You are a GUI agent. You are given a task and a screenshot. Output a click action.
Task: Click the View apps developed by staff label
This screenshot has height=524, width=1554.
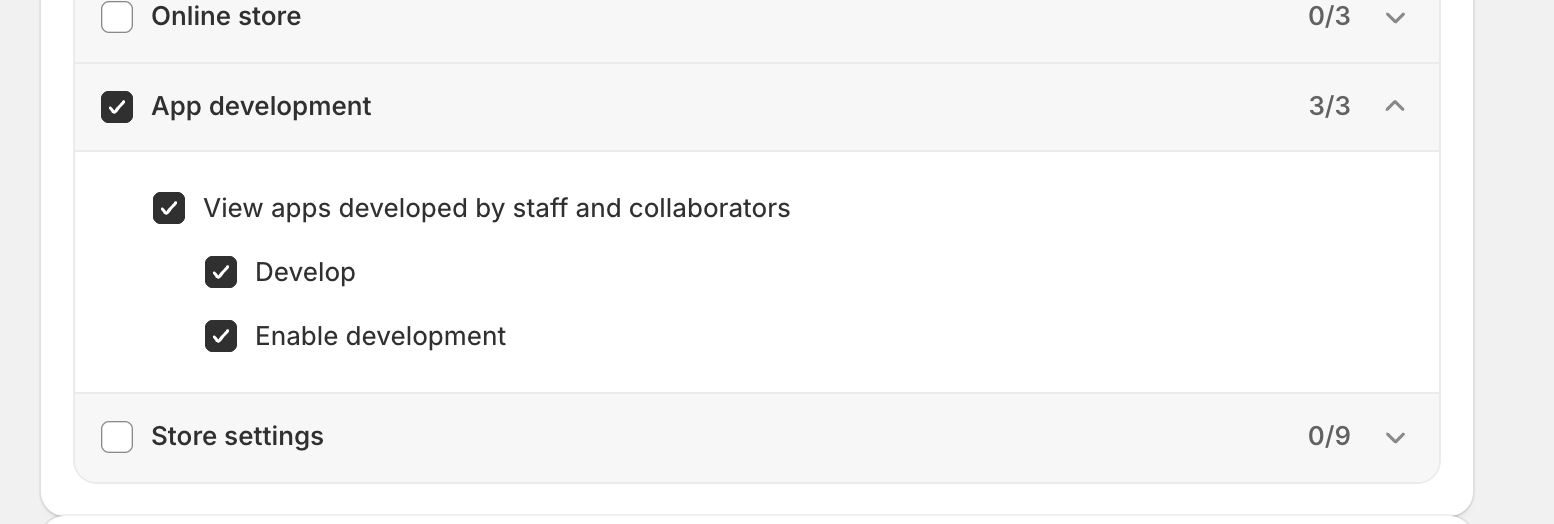496,208
